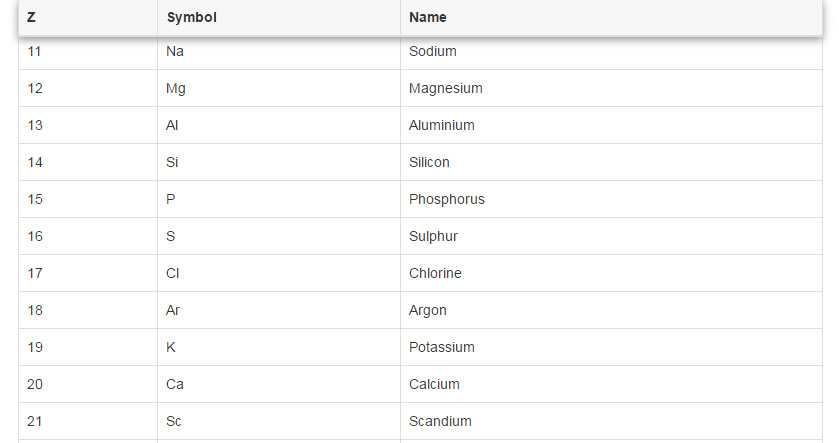The image size is (839, 443).
Task: Select the Mg symbol cell
Action: pyautogui.click(x=279, y=88)
